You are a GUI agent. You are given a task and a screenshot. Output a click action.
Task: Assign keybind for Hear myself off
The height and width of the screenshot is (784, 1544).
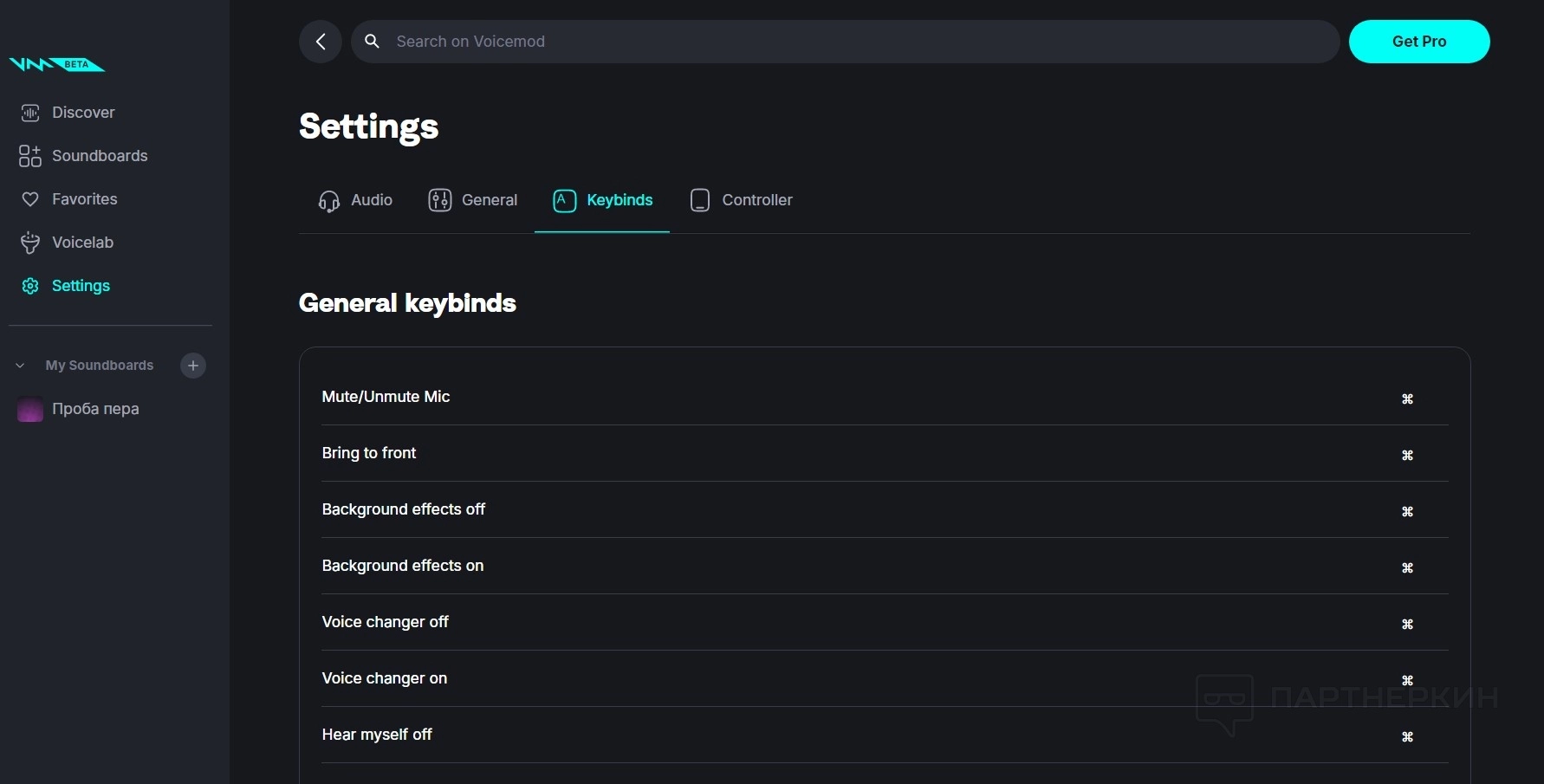pyautogui.click(x=1407, y=736)
